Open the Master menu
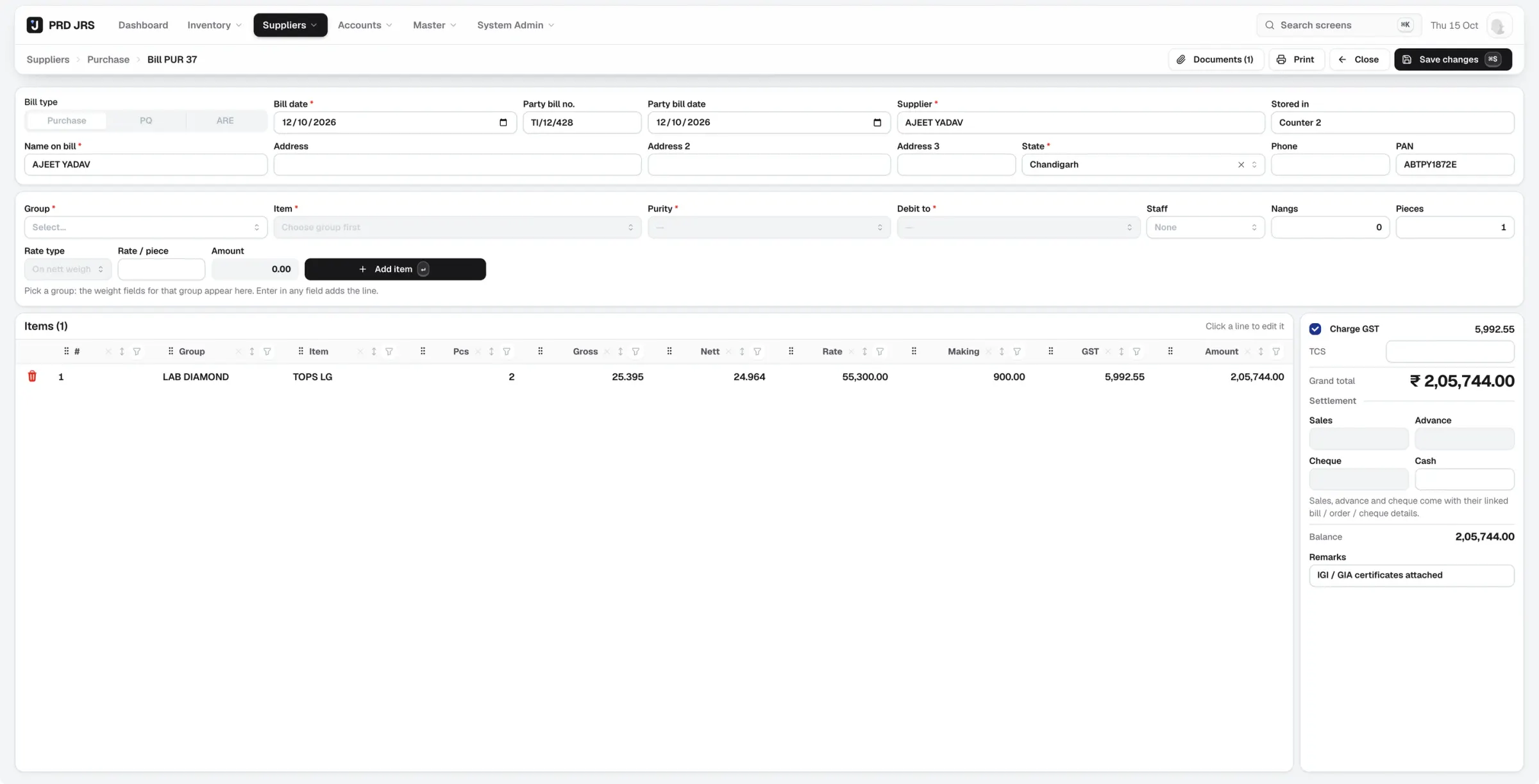Image resolution: width=1539 pixels, height=784 pixels. click(435, 25)
